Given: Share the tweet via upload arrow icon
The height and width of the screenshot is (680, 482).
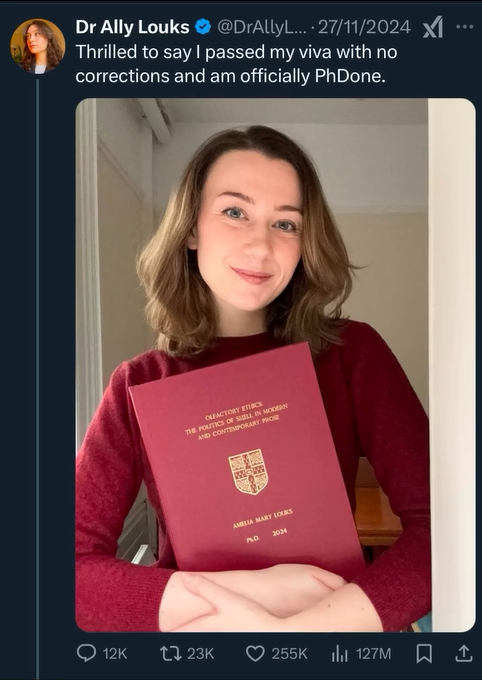Looking at the screenshot, I should coord(463,653).
